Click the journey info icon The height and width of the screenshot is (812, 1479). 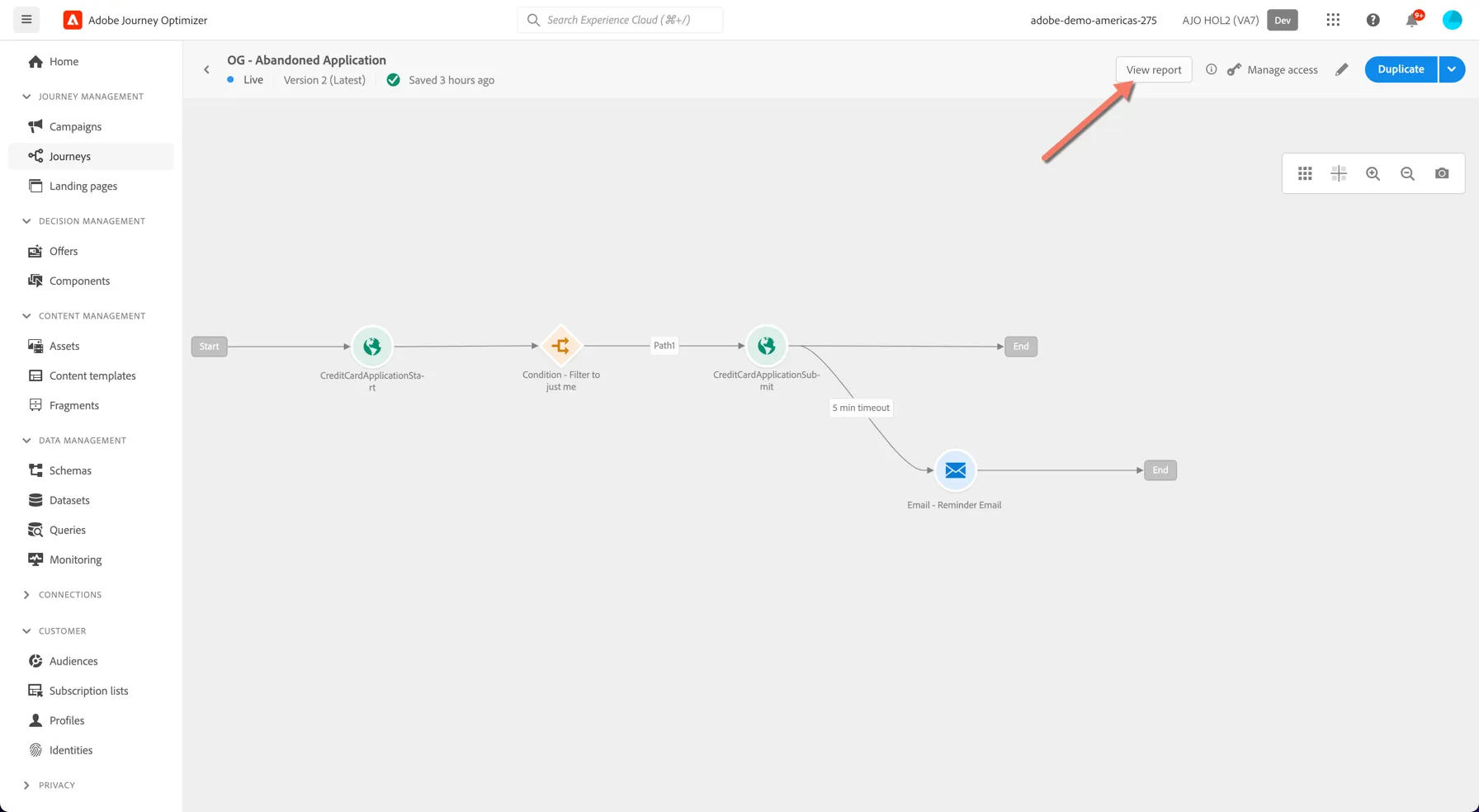click(x=1211, y=69)
